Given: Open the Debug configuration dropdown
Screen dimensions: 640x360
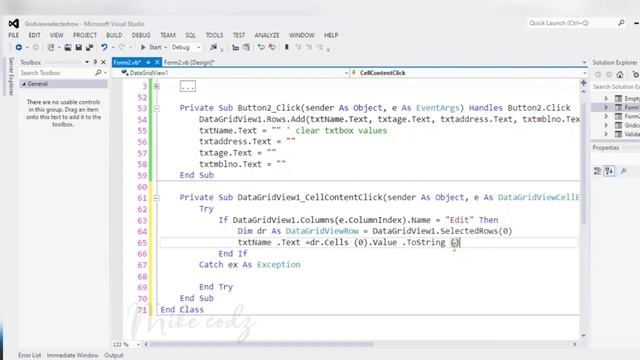Looking at the screenshot, I should (x=199, y=48).
